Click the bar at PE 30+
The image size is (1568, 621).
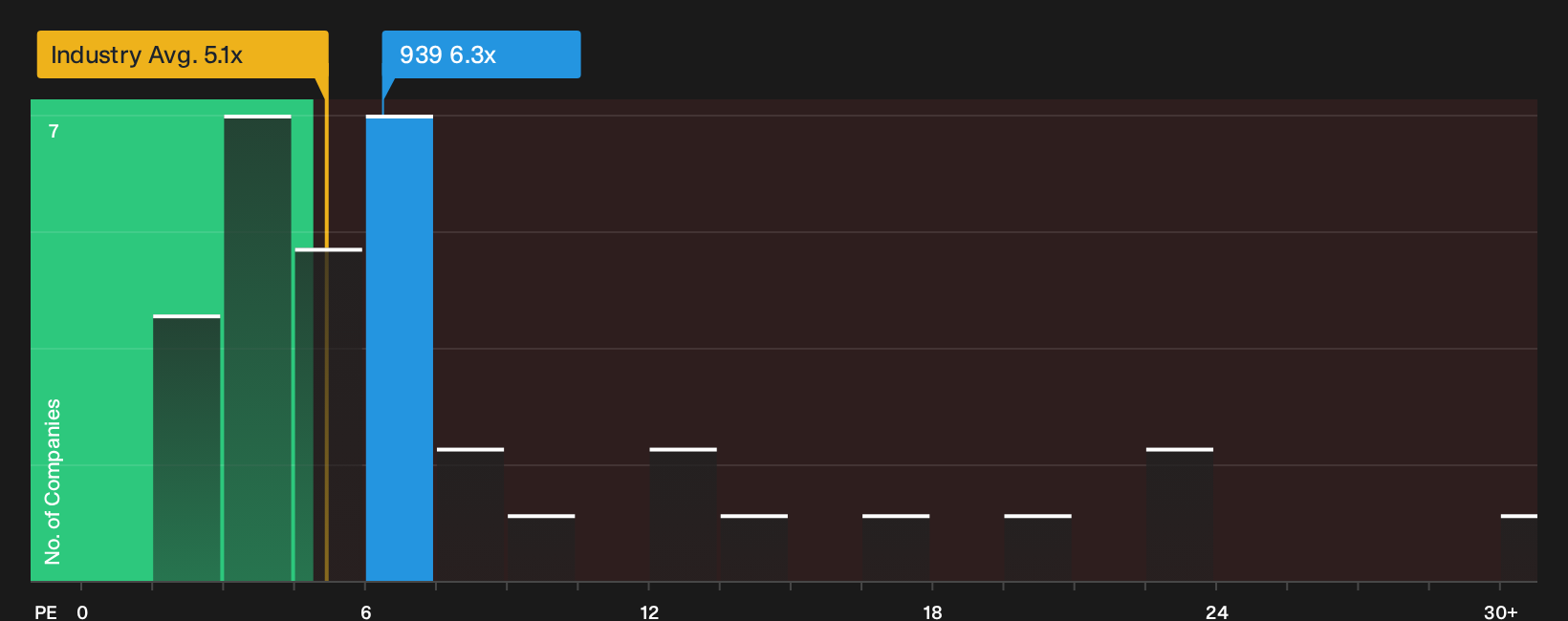(1519, 548)
